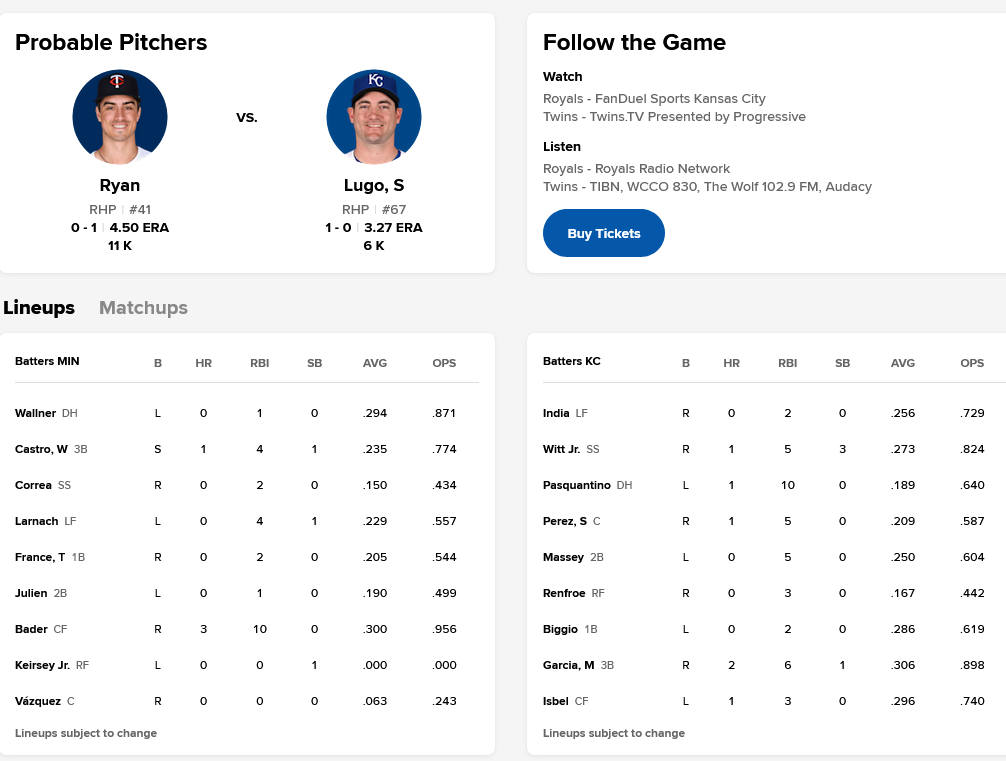The height and width of the screenshot is (761, 1006).
Task: Click India in the KC lineup
Action: pyautogui.click(x=556, y=413)
